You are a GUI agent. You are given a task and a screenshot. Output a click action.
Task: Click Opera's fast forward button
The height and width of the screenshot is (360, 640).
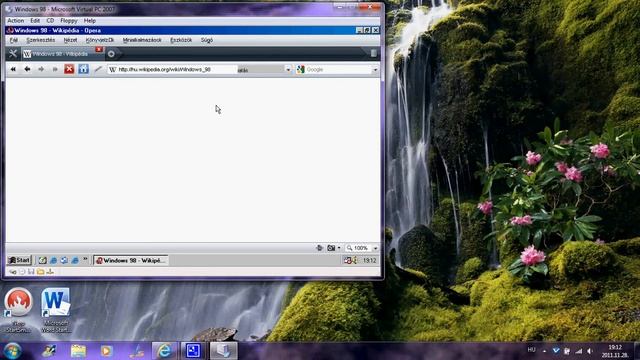coord(55,69)
